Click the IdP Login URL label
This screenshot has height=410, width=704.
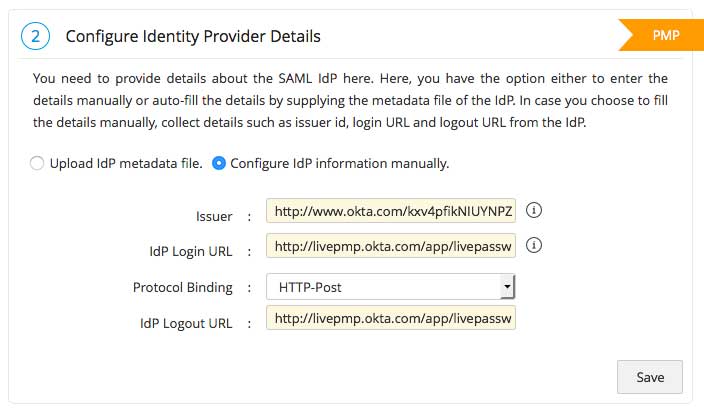coord(190,250)
